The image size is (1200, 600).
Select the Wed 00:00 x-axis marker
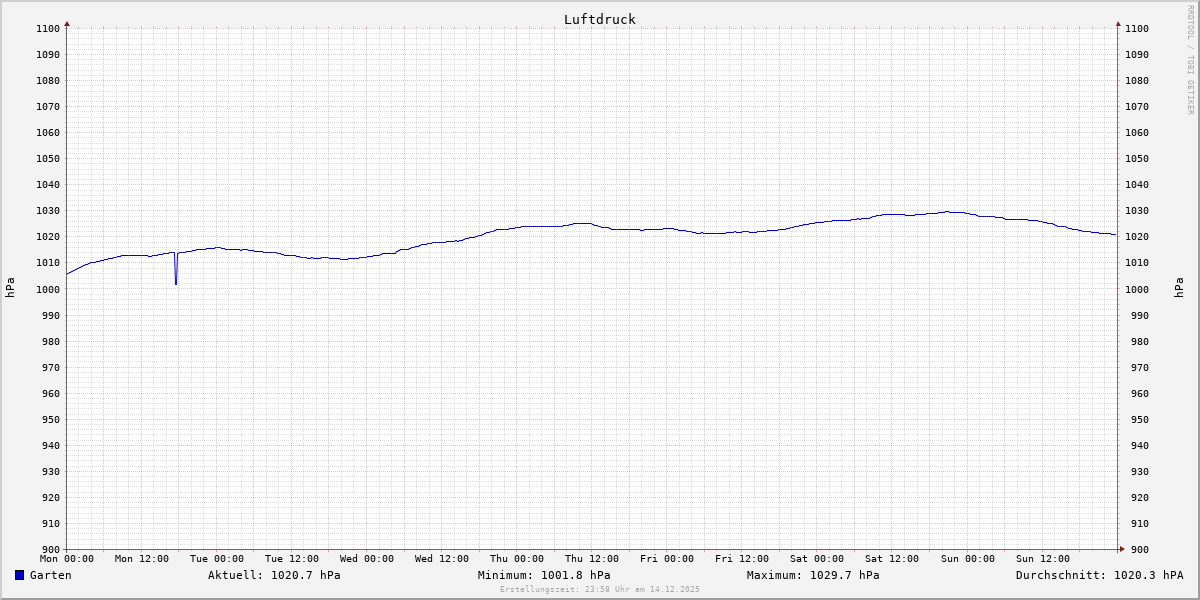pyautogui.click(x=366, y=559)
